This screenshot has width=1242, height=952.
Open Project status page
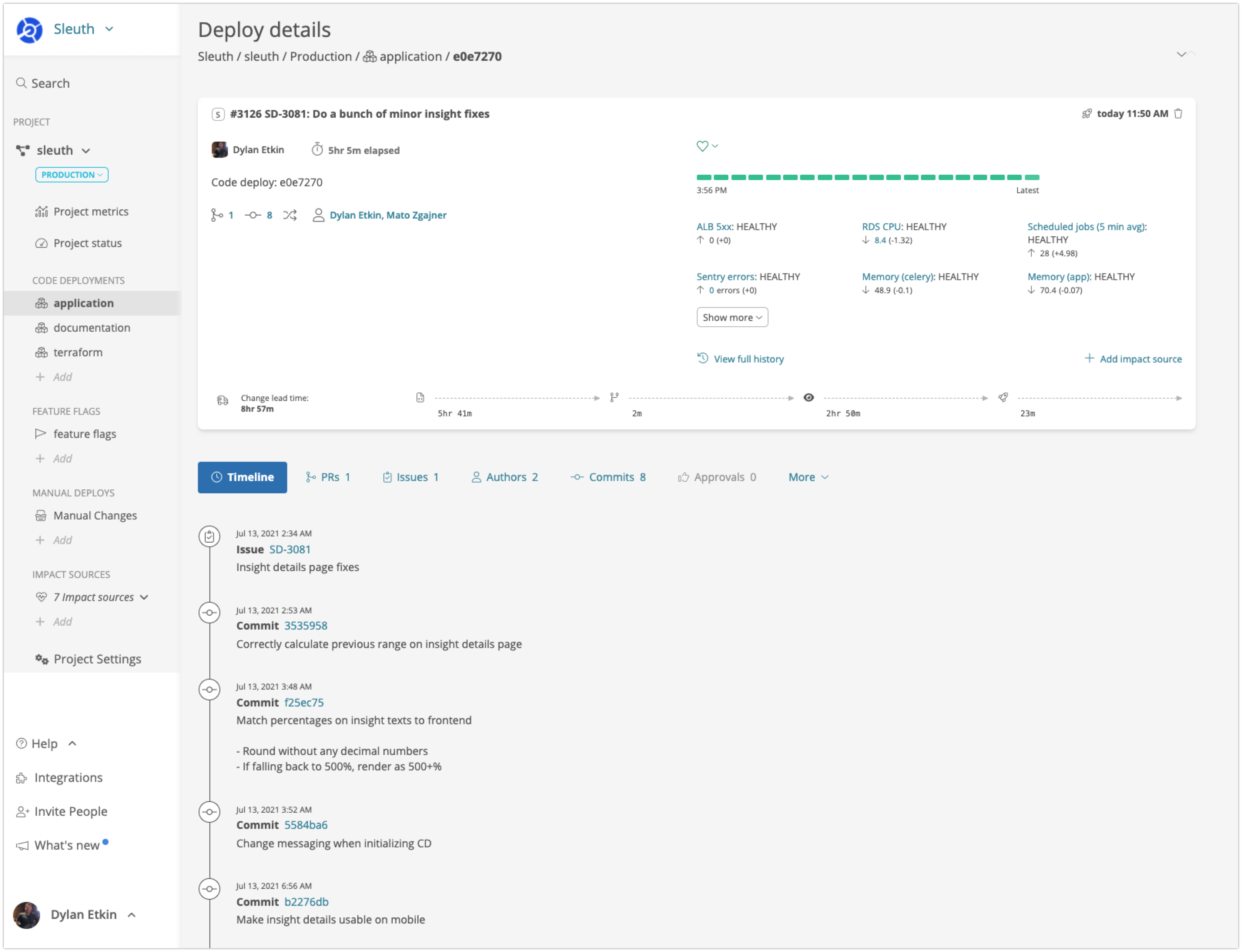pyautogui.click(x=78, y=243)
